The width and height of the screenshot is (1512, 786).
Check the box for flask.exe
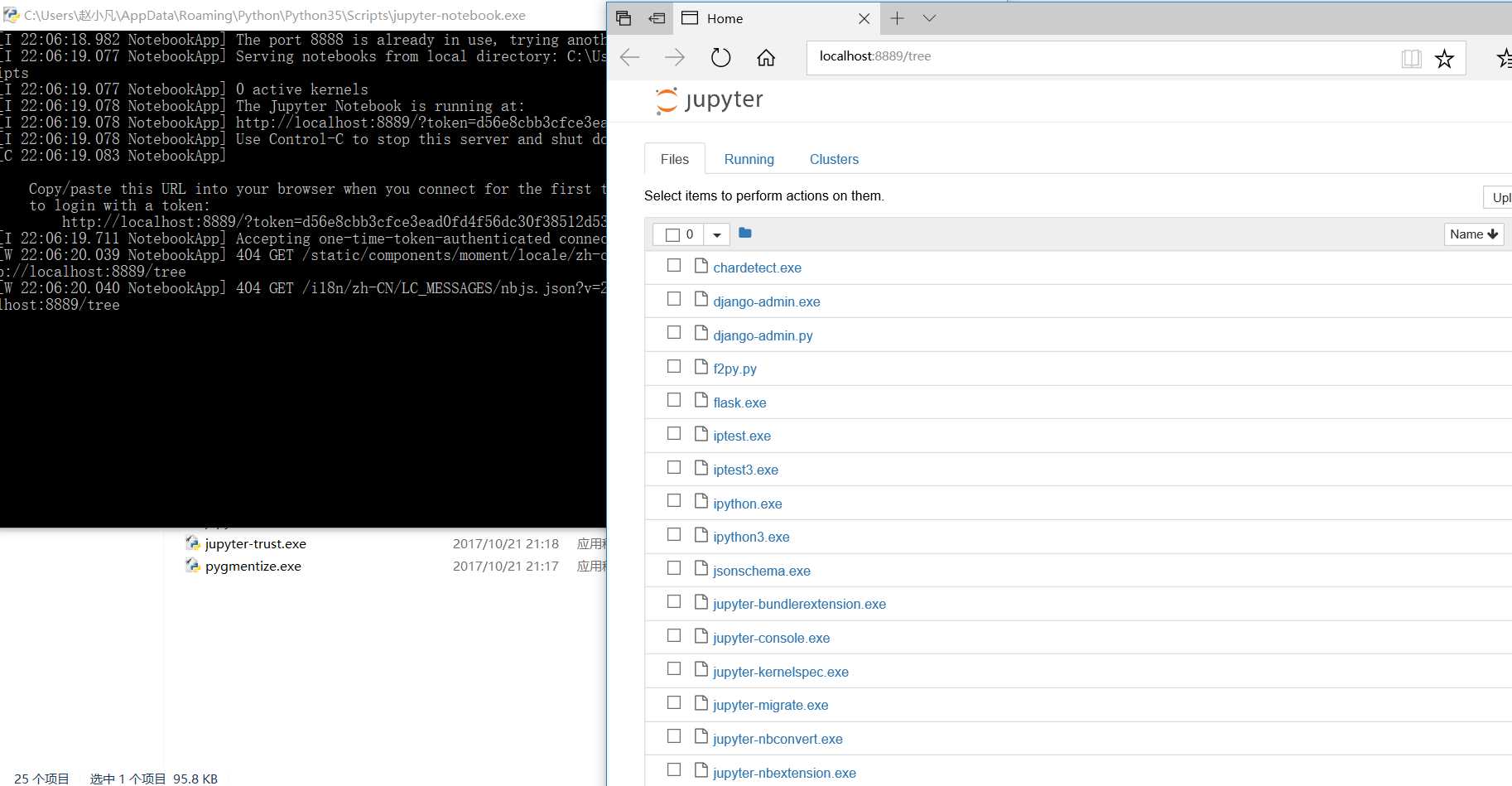(x=674, y=401)
